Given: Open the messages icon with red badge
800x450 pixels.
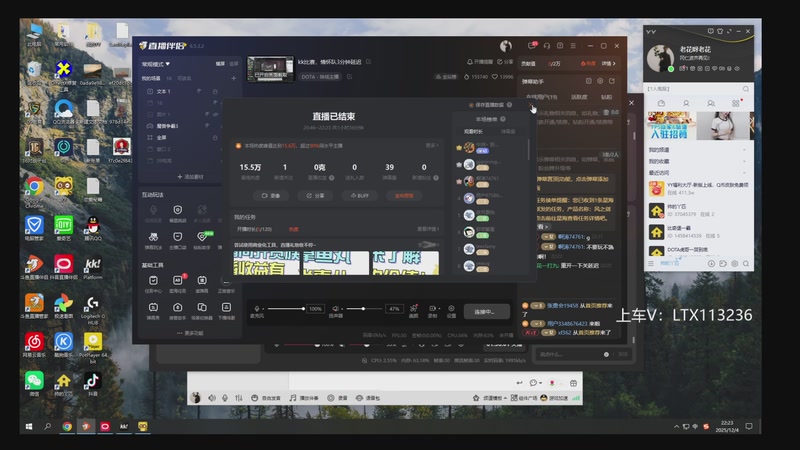Looking at the screenshot, I should click(x=532, y=45).
